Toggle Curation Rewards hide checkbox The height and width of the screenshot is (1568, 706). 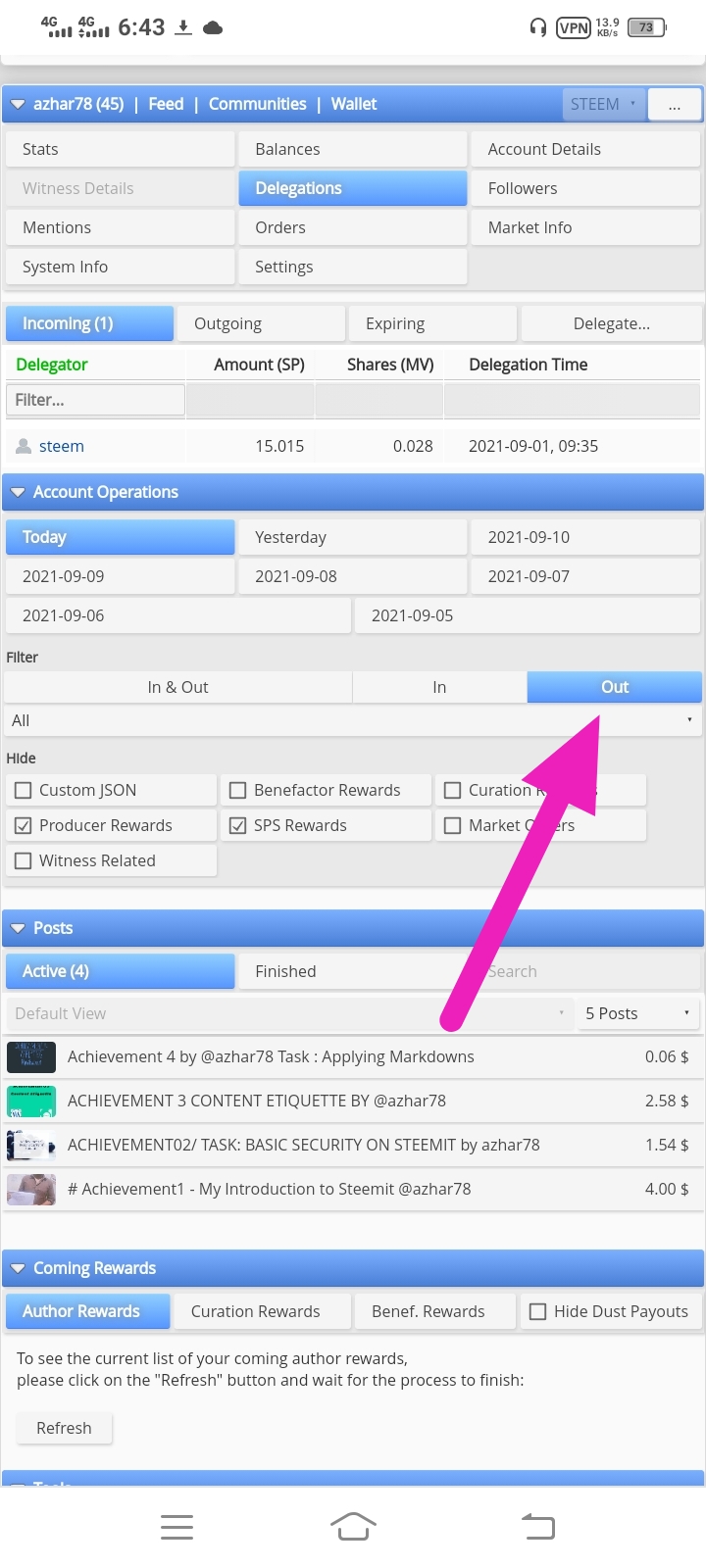tap(452, 790)
